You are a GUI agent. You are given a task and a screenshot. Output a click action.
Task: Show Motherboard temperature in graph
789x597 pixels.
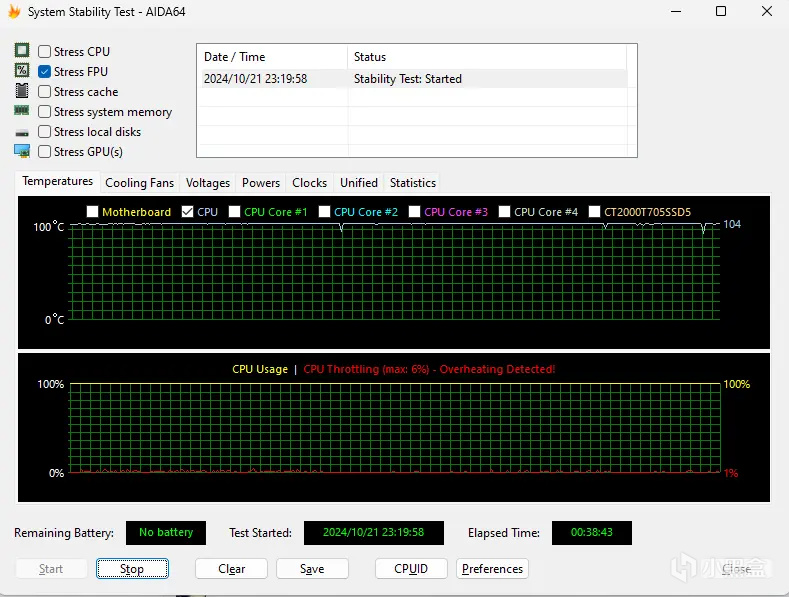pos(92,211)
